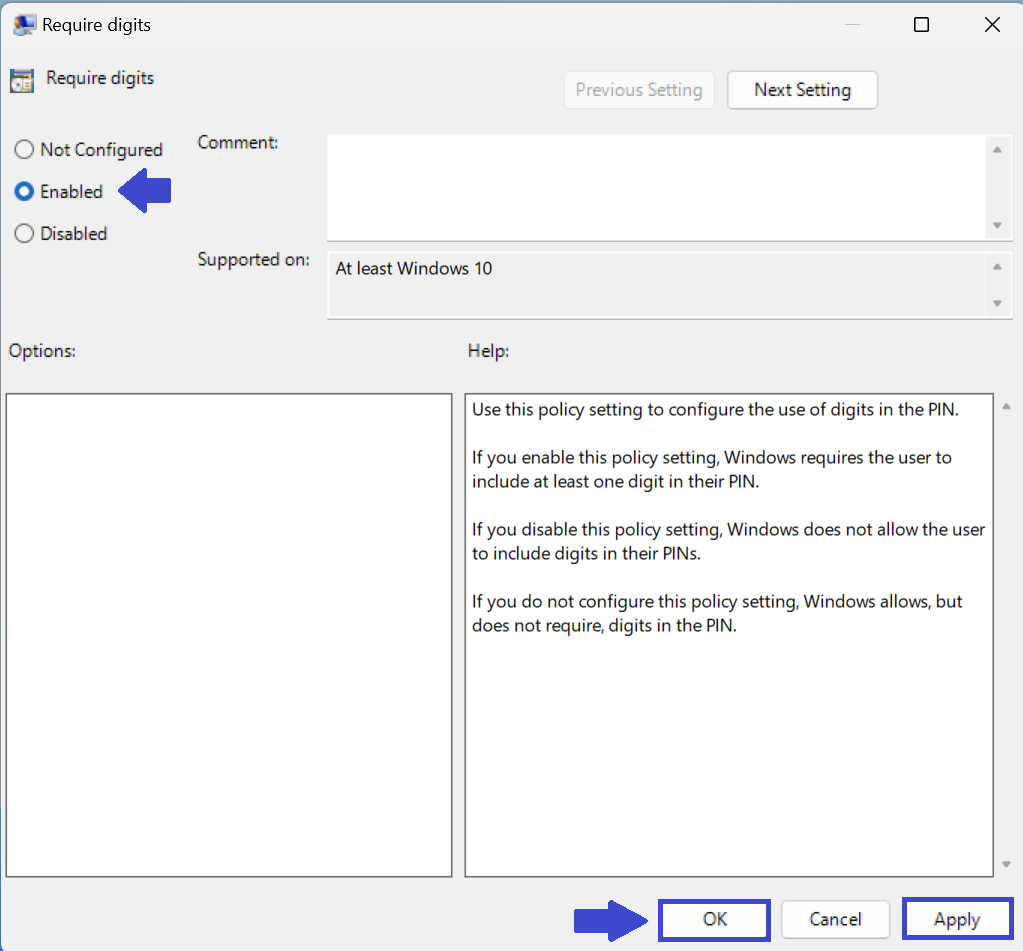Image resolution: width=1023 pixels, height=951 pixels.
Task: Click the policy setting icon beside Require digits
Action: pos(21,81)
